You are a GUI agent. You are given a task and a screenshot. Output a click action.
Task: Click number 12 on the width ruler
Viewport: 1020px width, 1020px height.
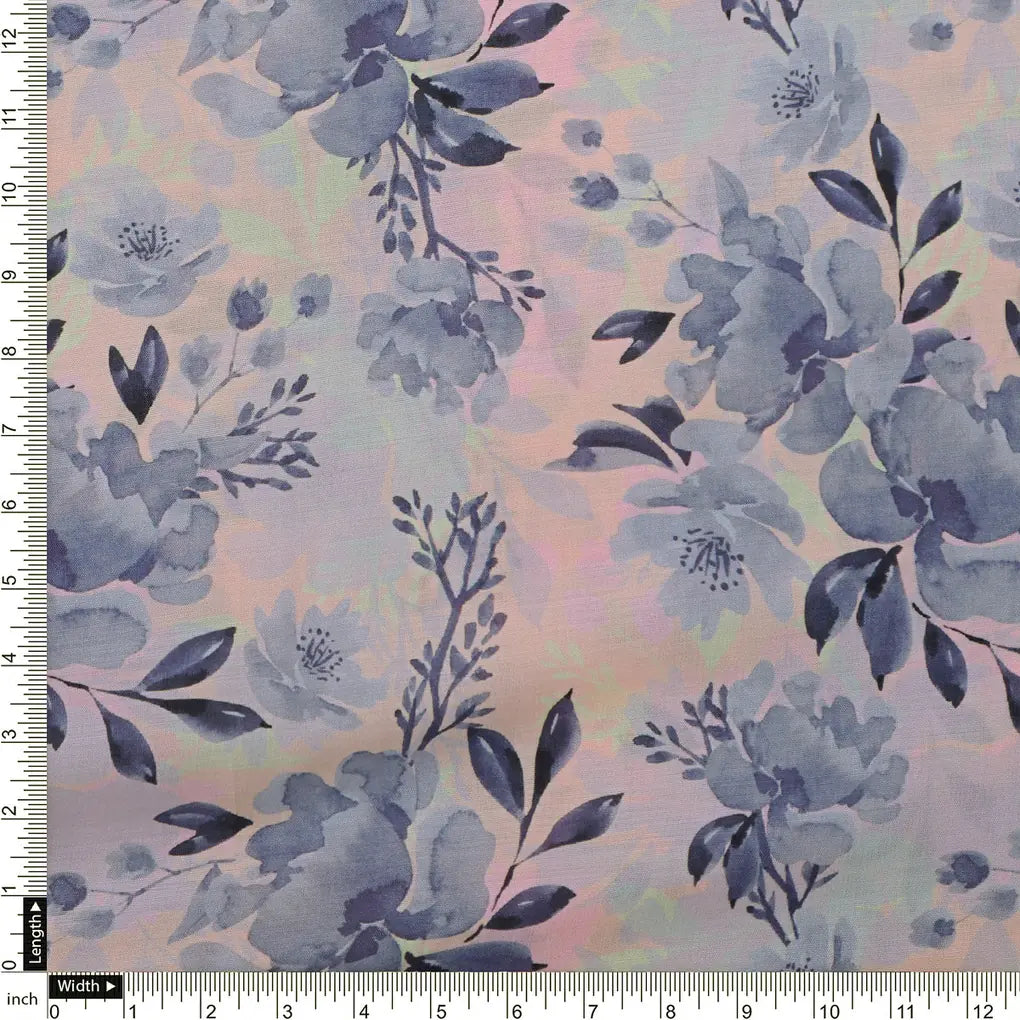(984, 1009)
